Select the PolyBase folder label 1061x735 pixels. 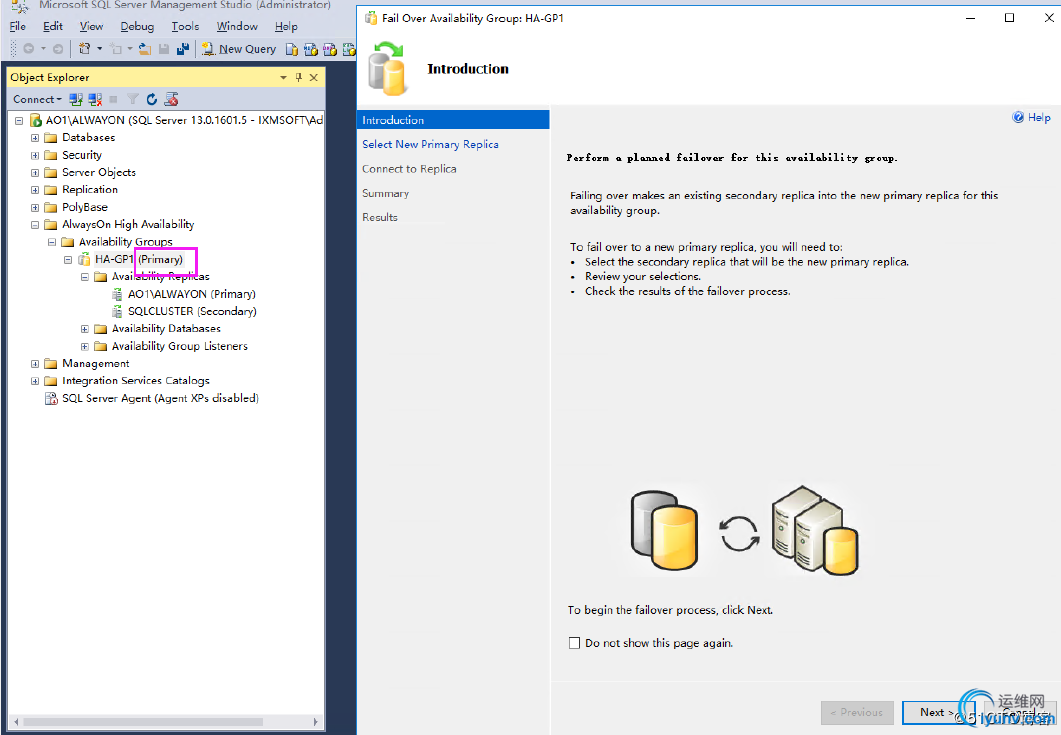(85, 207)
